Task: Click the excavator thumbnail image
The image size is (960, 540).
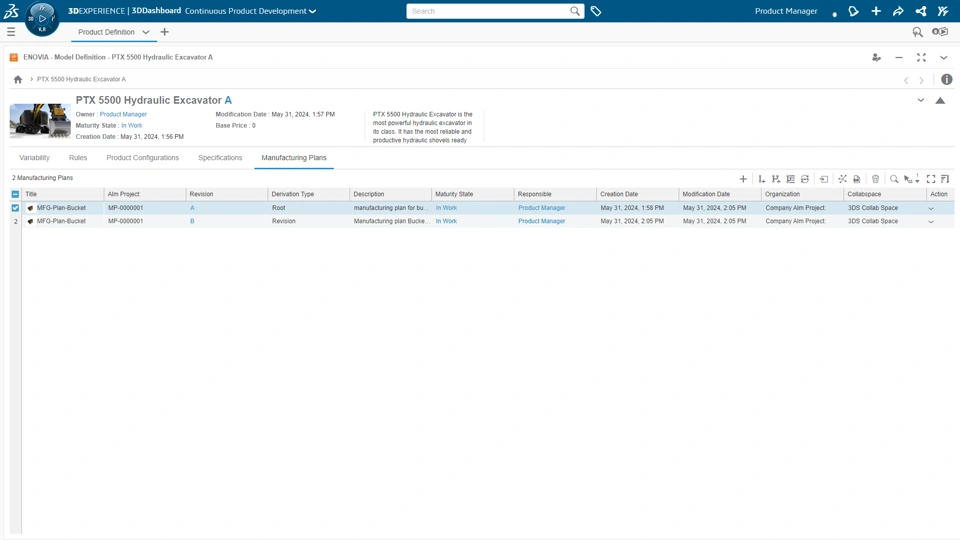Action: [x=40, y=120]
